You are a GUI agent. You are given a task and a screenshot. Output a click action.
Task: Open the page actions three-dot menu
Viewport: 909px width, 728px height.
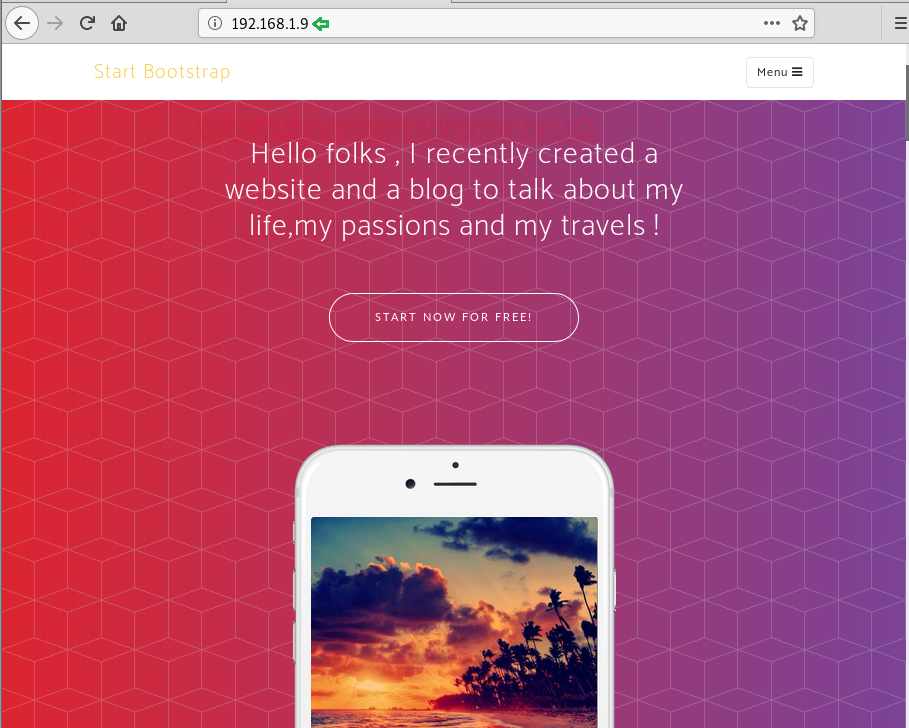click(772, 23)
